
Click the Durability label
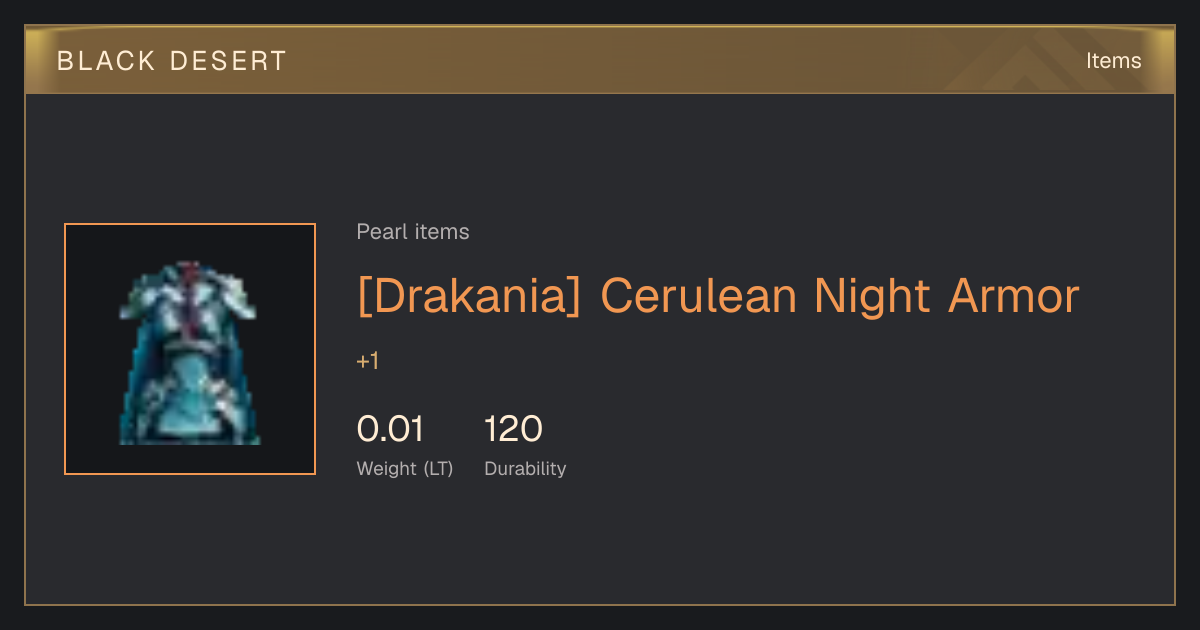pos(525,469)
